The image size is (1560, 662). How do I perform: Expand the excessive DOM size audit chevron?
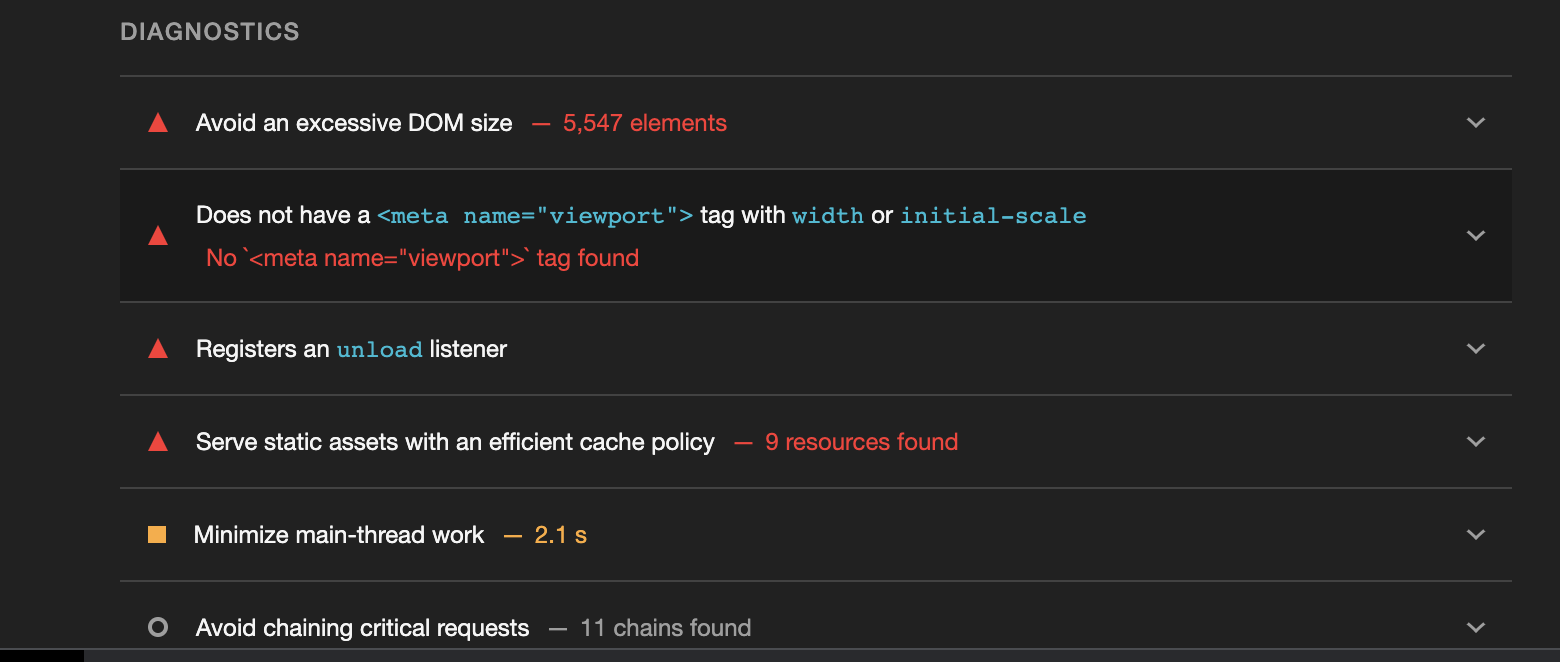(x=1475, y=123)
